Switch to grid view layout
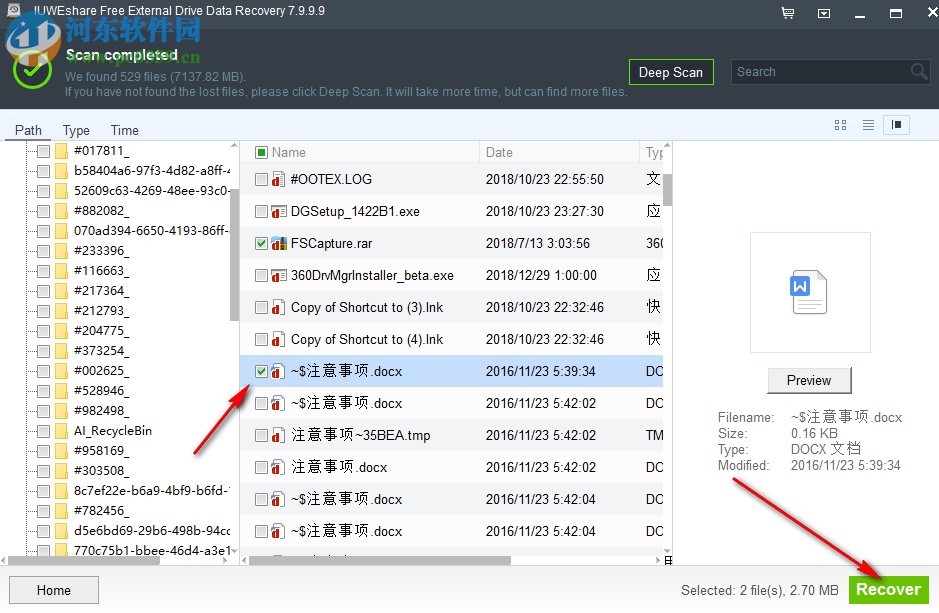This screenshot has width=939, height=613. [x=840, y=125]
